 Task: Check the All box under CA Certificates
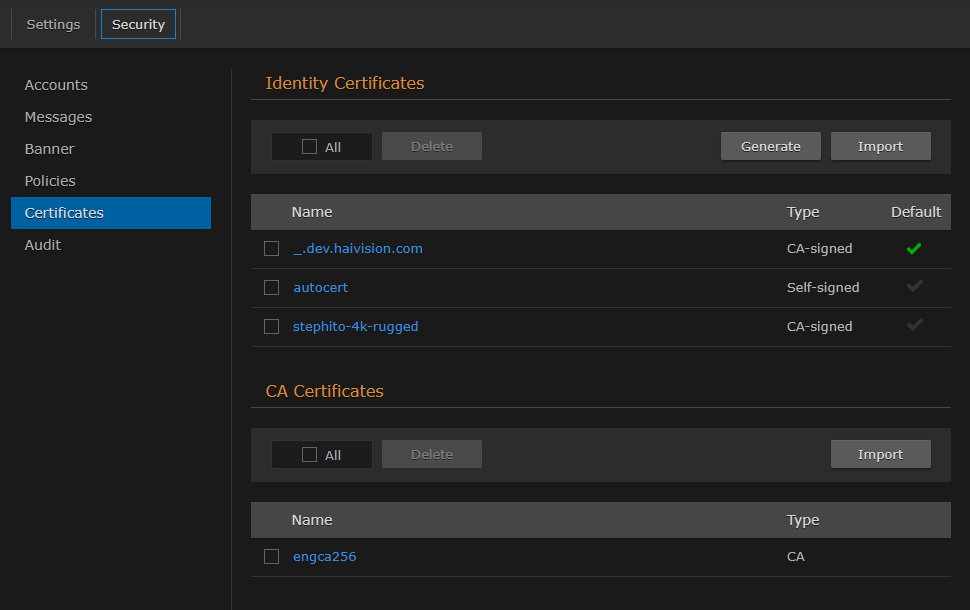point(308,453)
